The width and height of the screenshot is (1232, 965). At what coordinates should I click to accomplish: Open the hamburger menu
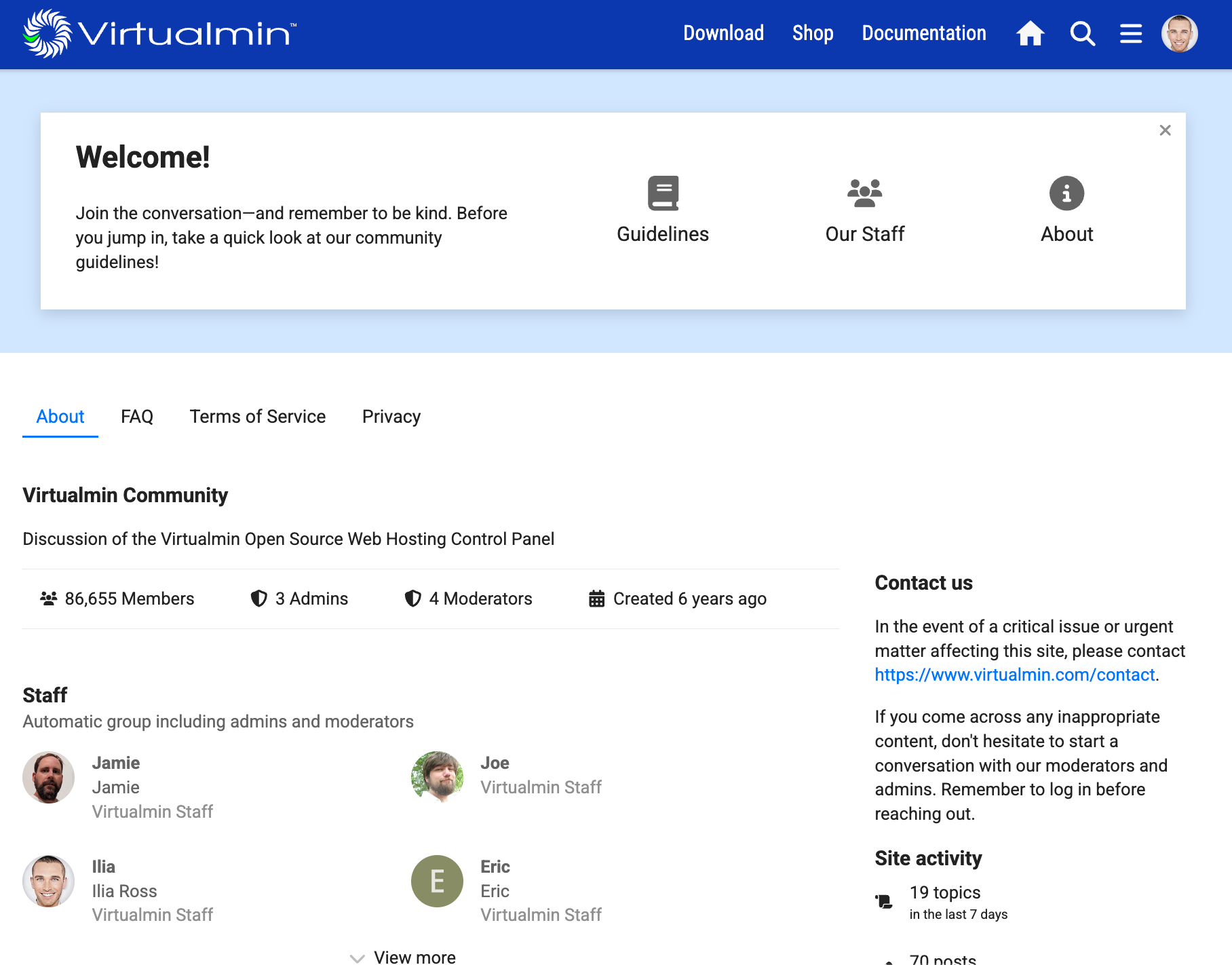[1131, 33]
